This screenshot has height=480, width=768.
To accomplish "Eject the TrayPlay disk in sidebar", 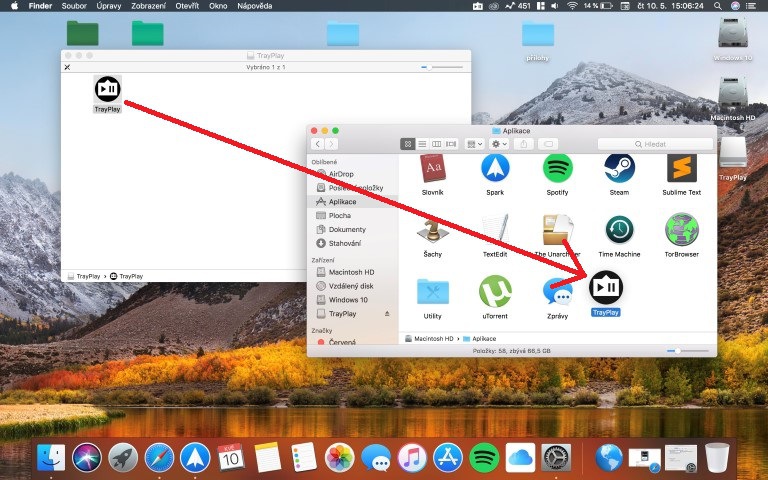I will click(387, 313).
